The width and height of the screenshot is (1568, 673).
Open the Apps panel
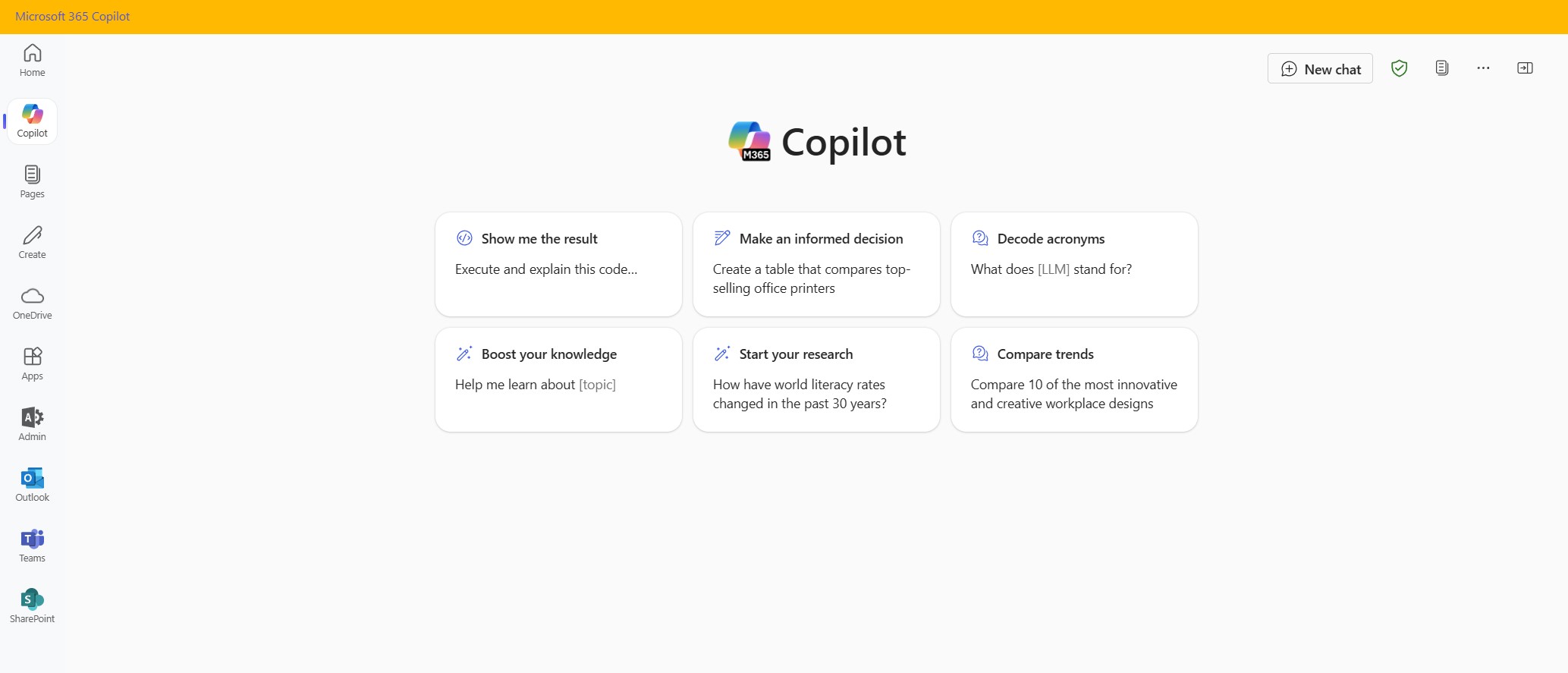pyautogui.click(x=31, y=363)
